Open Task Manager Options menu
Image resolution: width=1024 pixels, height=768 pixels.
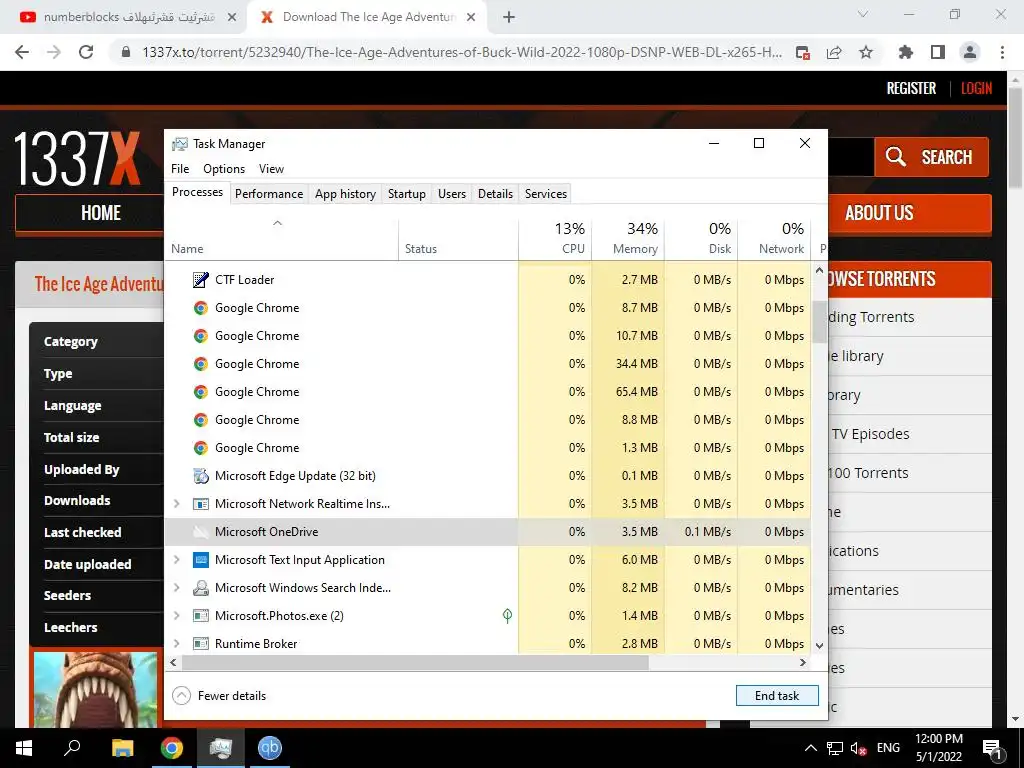[224, 168]
